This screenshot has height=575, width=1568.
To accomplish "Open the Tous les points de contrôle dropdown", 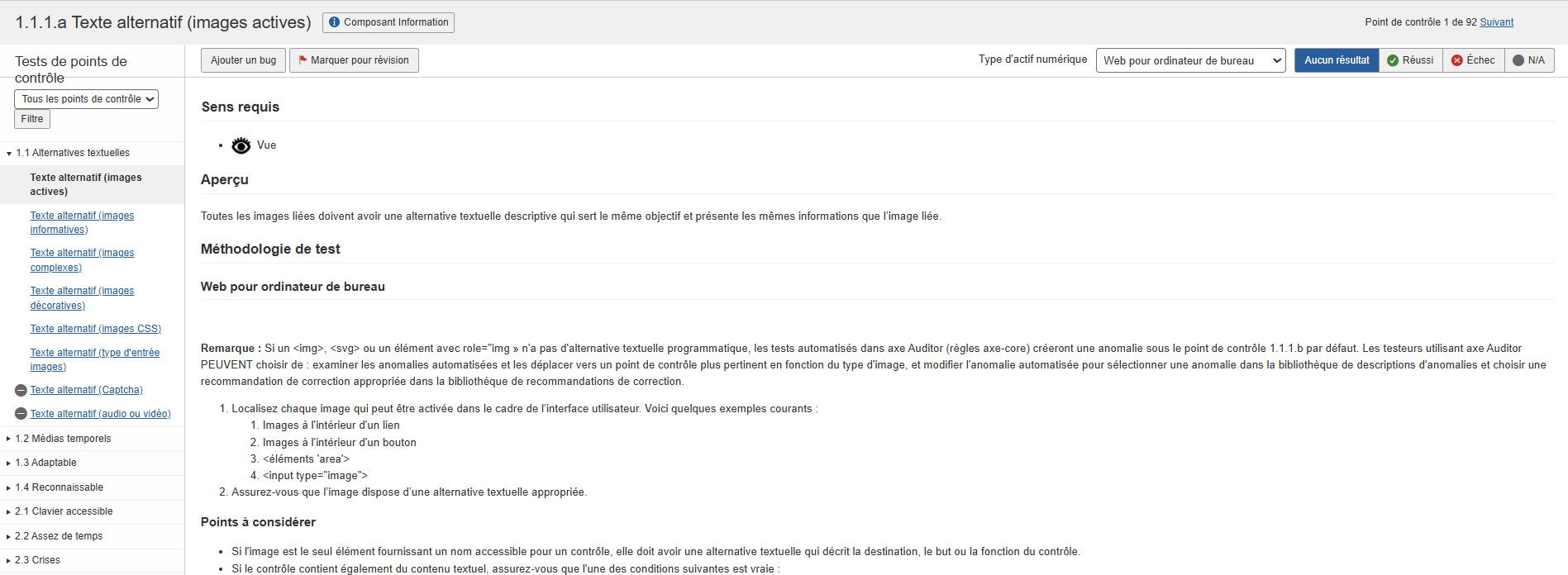I will click(x=87, y=99).
